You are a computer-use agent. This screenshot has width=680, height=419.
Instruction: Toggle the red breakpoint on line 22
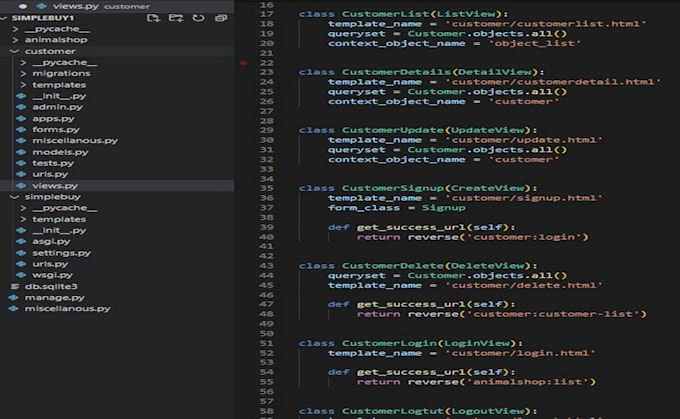[244, 63]
